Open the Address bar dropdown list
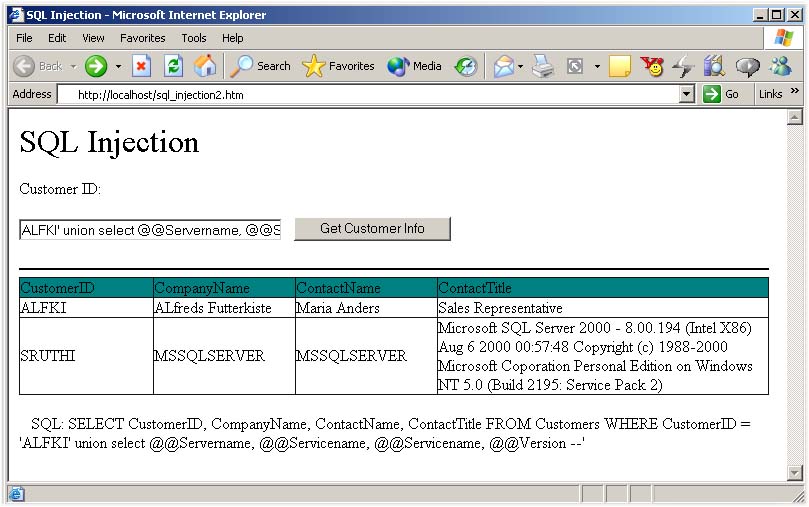Image resolution: width=809 pixels, height=507 pixels. [x=686, y=94]
